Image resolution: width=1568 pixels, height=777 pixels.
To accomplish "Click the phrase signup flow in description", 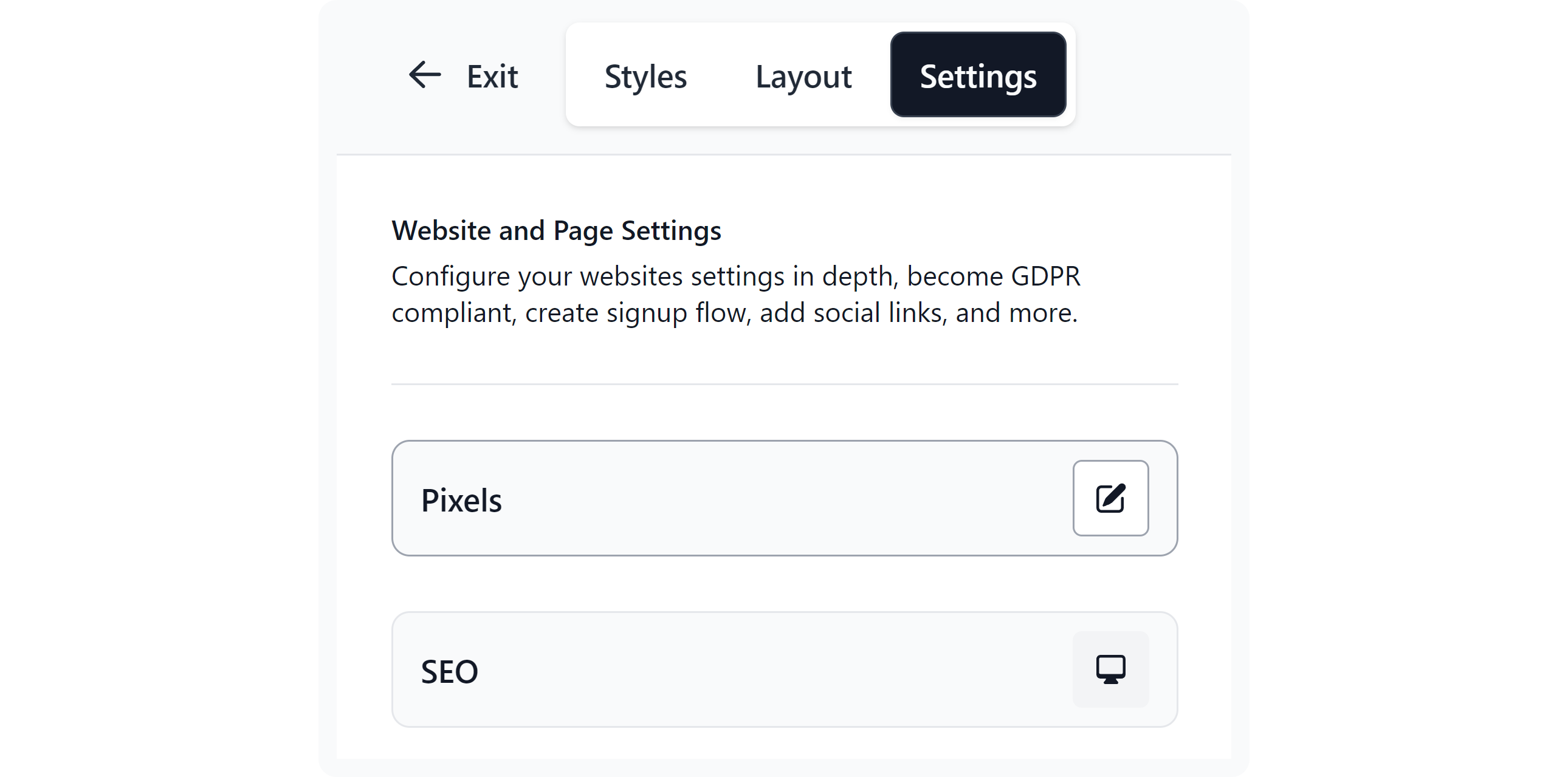I will tap(678, 313).
